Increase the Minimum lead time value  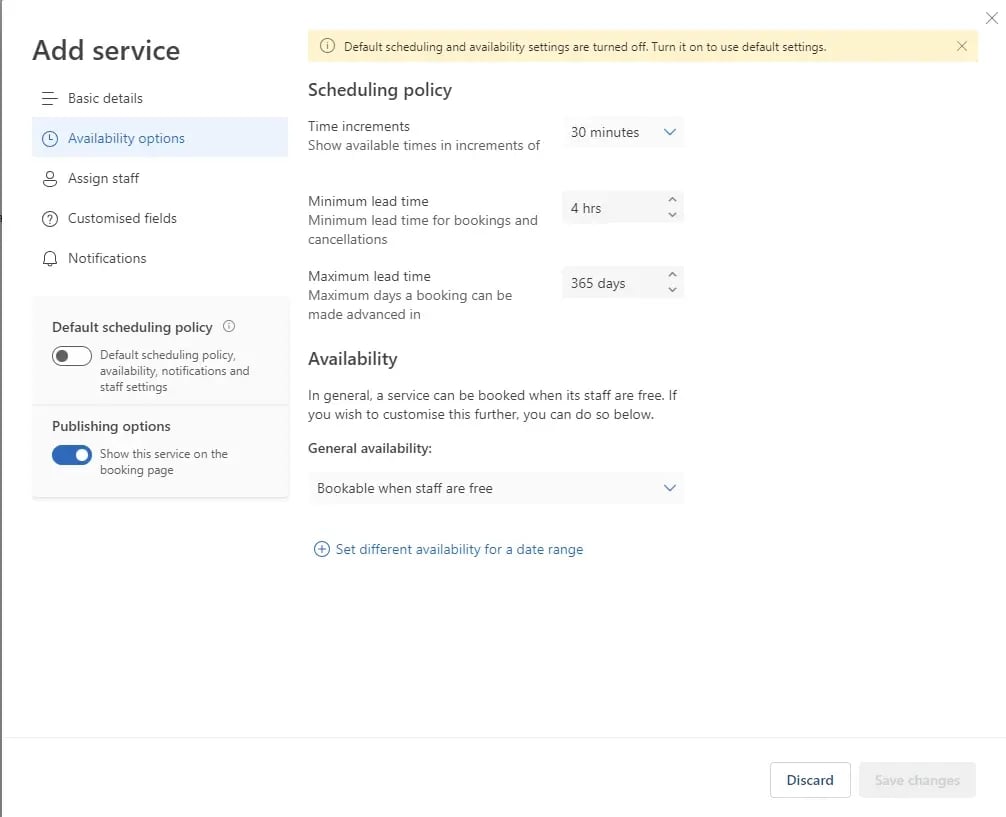click(673, 201)
